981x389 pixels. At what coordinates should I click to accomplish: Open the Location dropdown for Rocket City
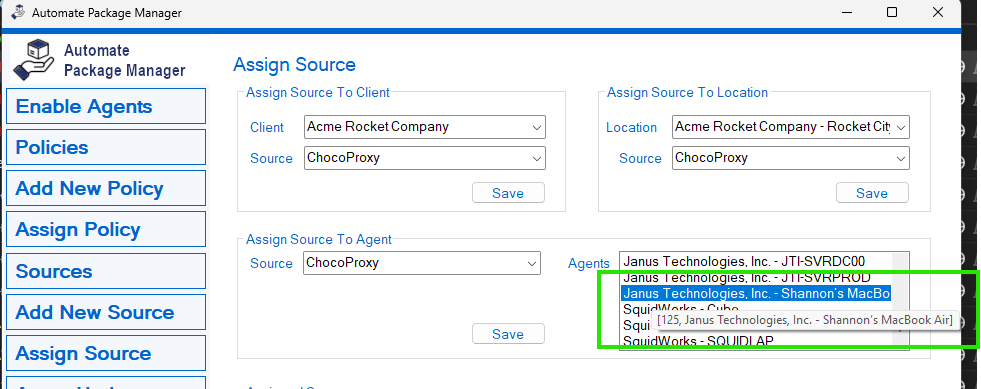791,127
